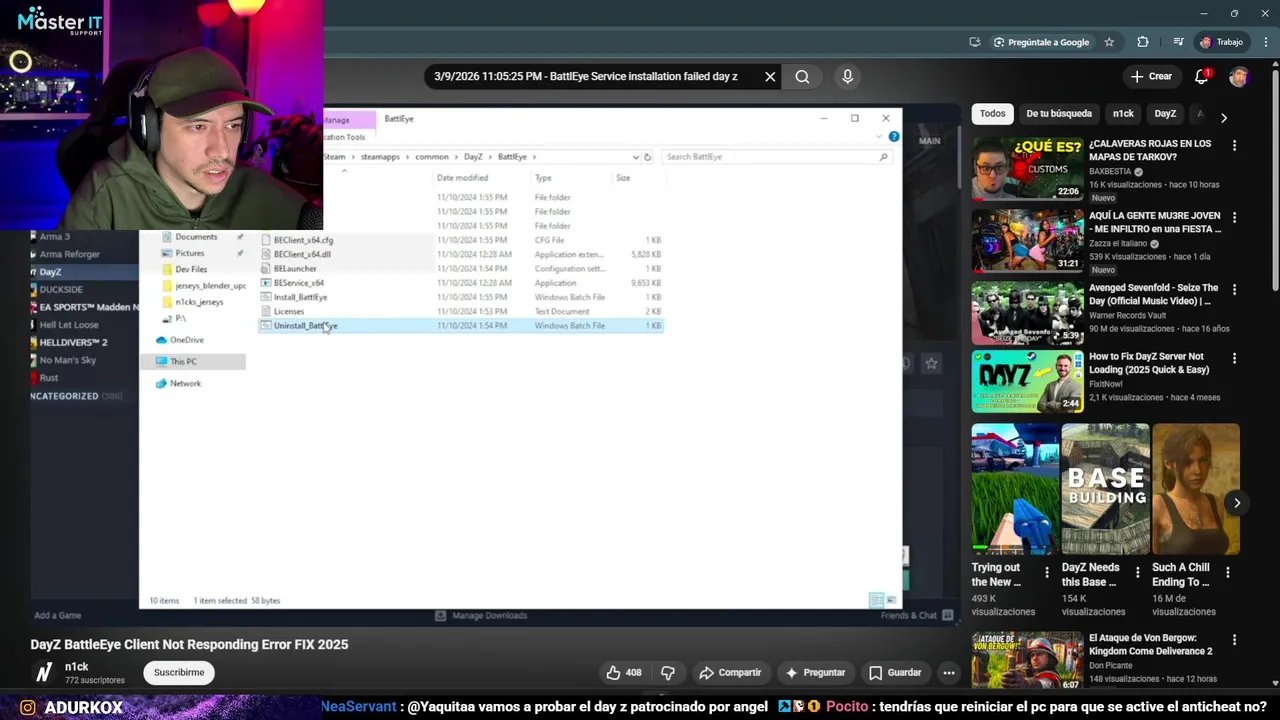Open YouTube notifications bell
Screen dimensions: 1280x720
pyautogui.click(x=1202, y=77)
